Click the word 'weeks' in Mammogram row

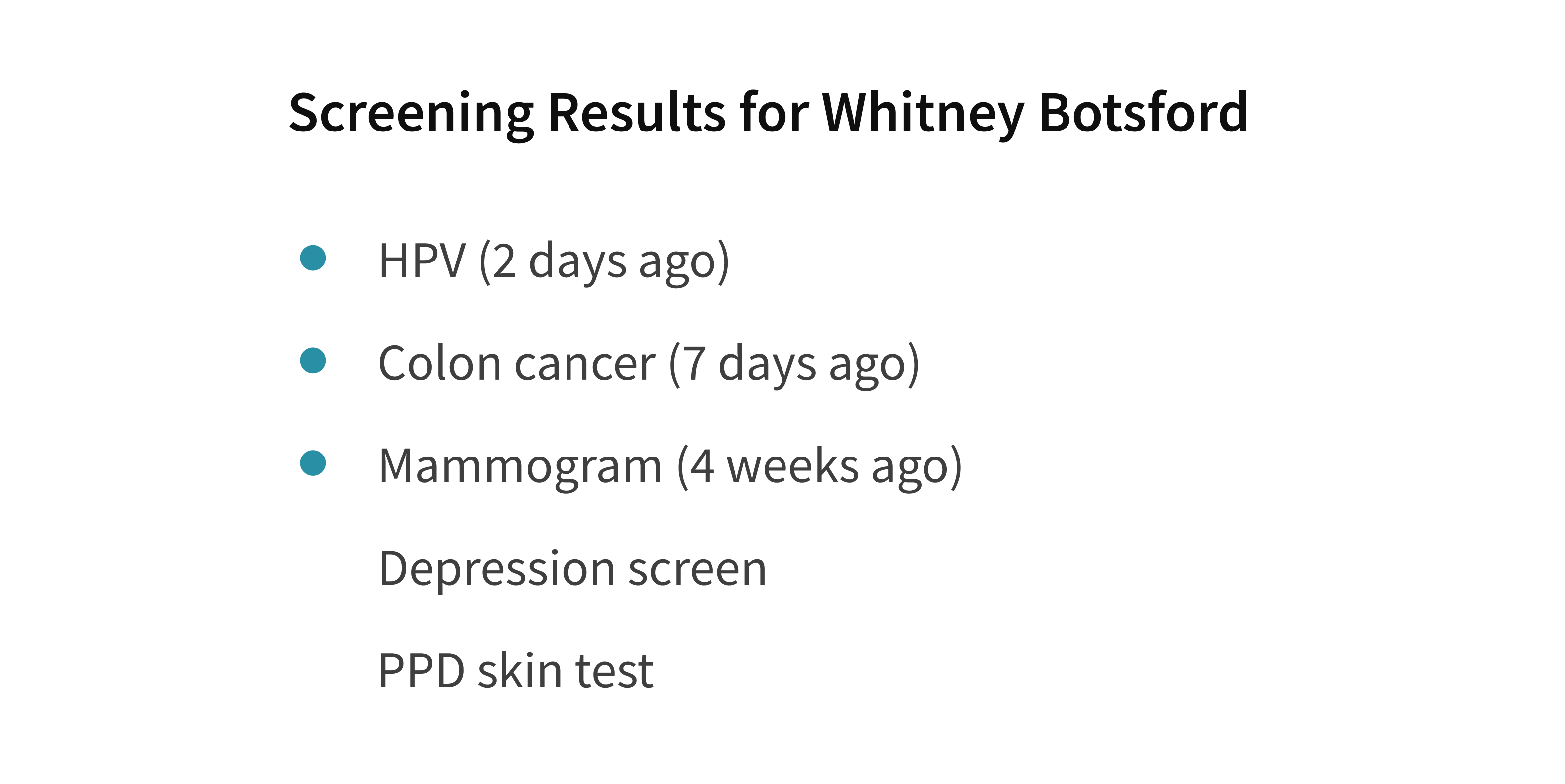tap(793, 465)
